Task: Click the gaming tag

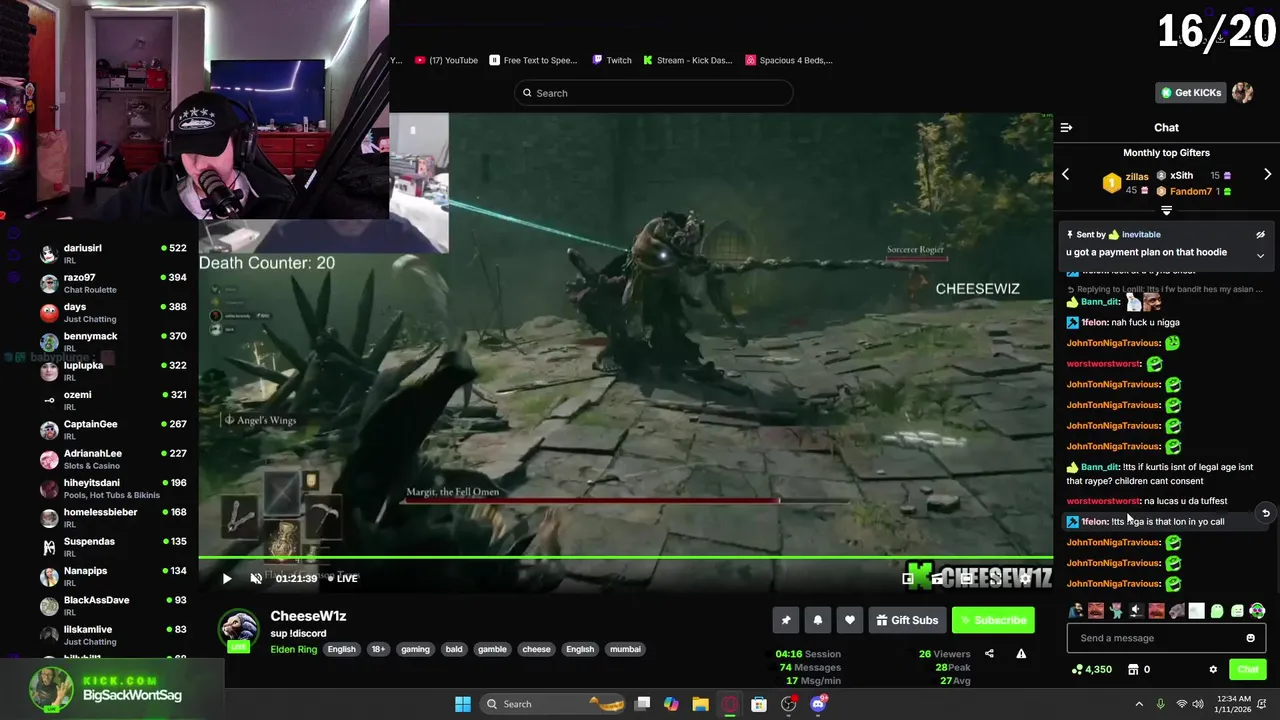Action: tap(415, 649)
